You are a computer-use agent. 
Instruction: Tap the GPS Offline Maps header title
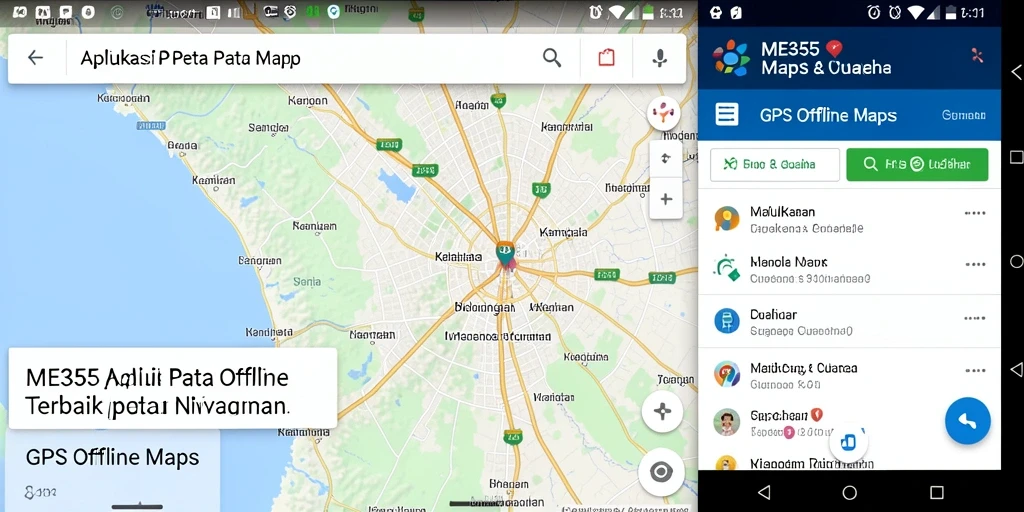coord(828,116)
